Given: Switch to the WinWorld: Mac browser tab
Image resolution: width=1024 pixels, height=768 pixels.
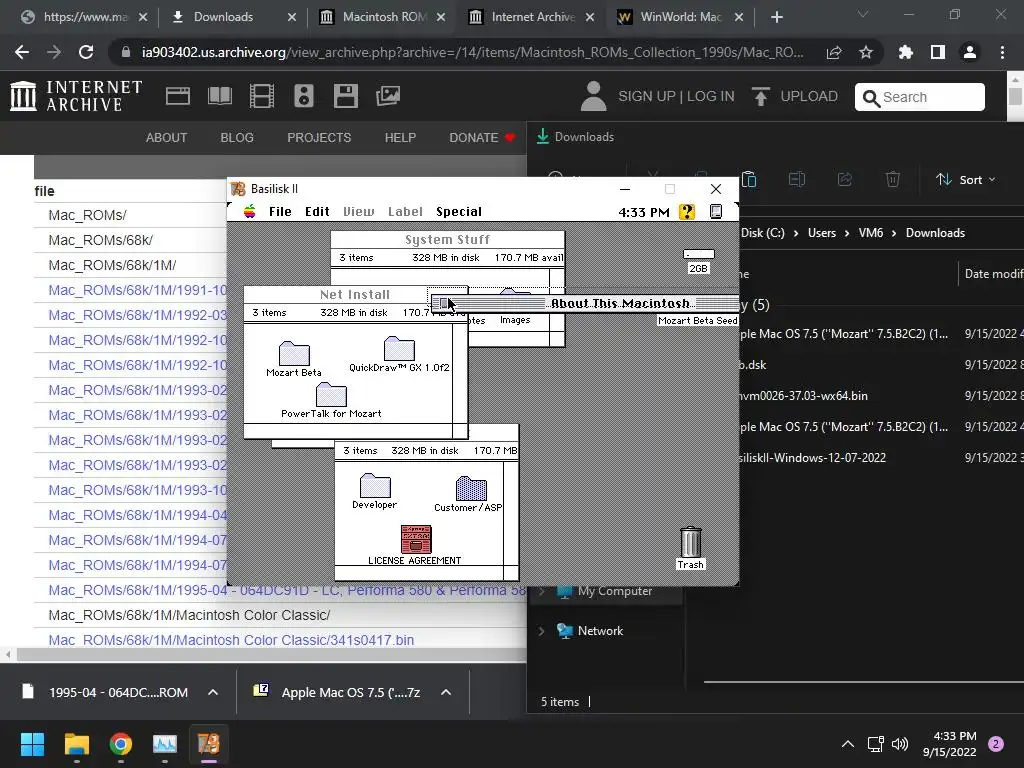Looking at the screenshot, I should 680,17.
